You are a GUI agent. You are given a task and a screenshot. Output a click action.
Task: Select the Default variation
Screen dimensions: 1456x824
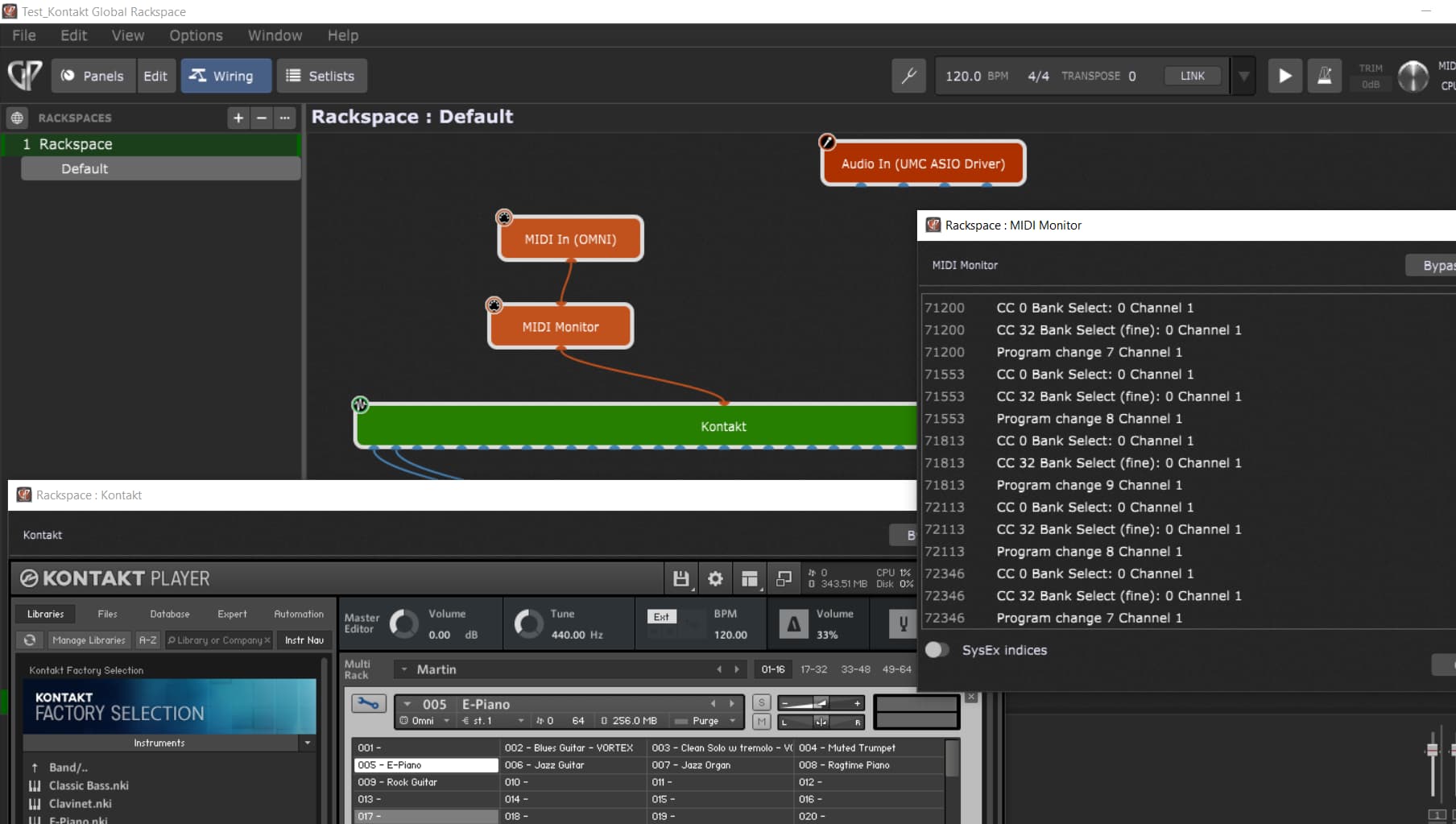(x=160, y=168)
